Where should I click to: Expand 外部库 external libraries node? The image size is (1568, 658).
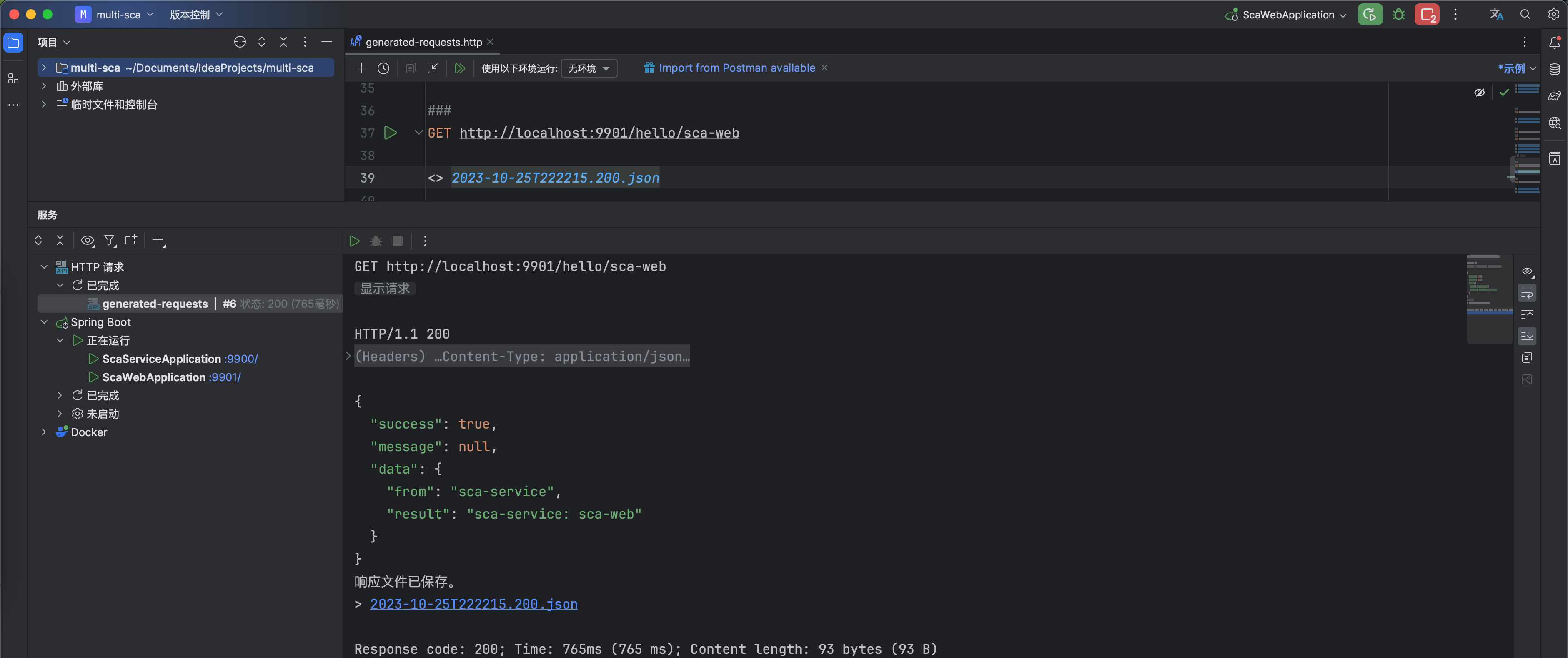point(44,86)
